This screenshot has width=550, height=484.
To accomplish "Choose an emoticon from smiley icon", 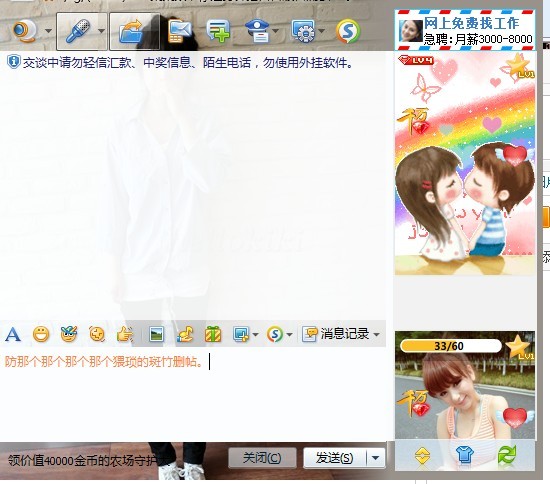I will point(41,334).
